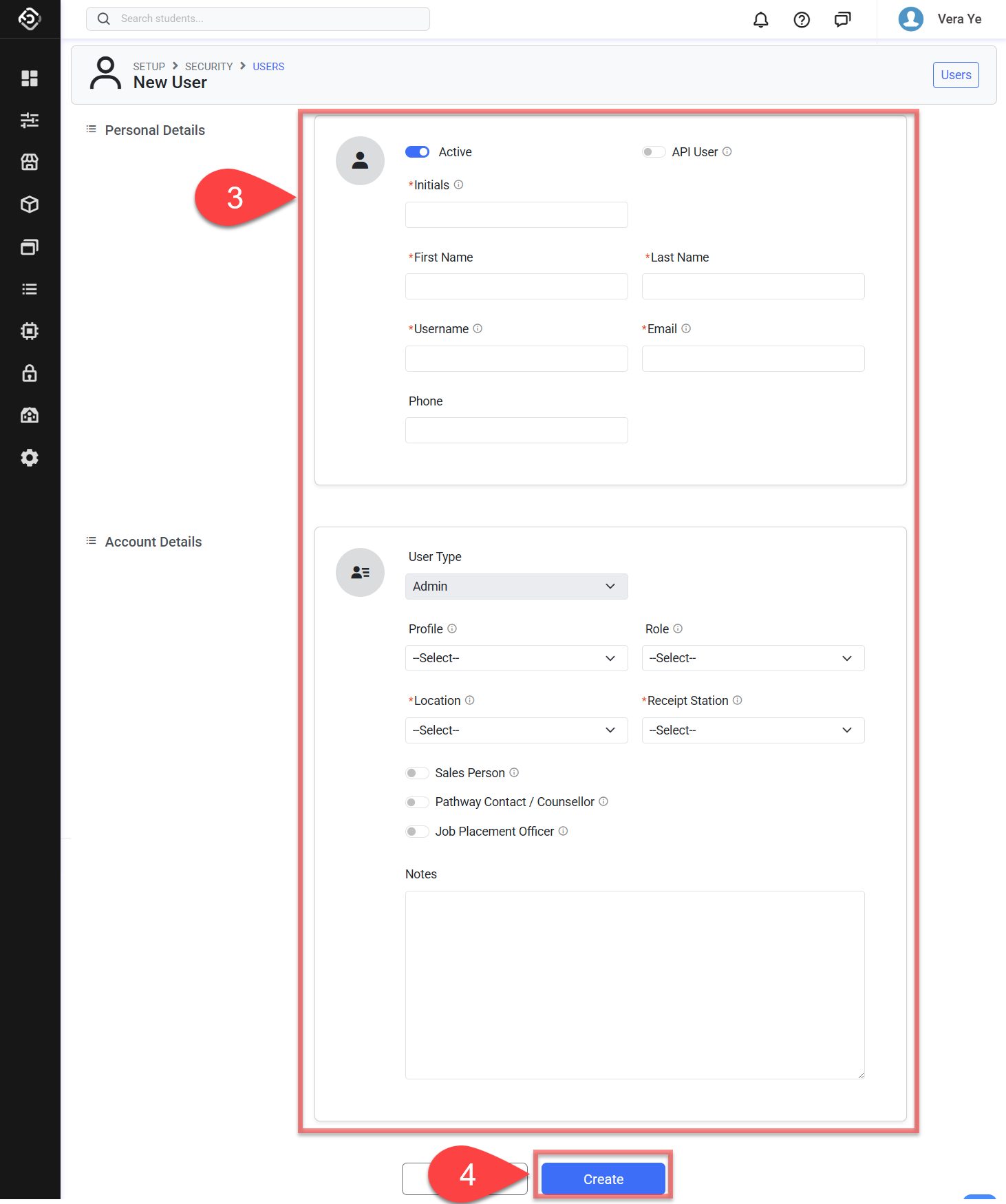Image resolution: width=1006 pixels, height=1204 pixels.
Task: Open the chat messages icon
Action: [x=843, y=19]
